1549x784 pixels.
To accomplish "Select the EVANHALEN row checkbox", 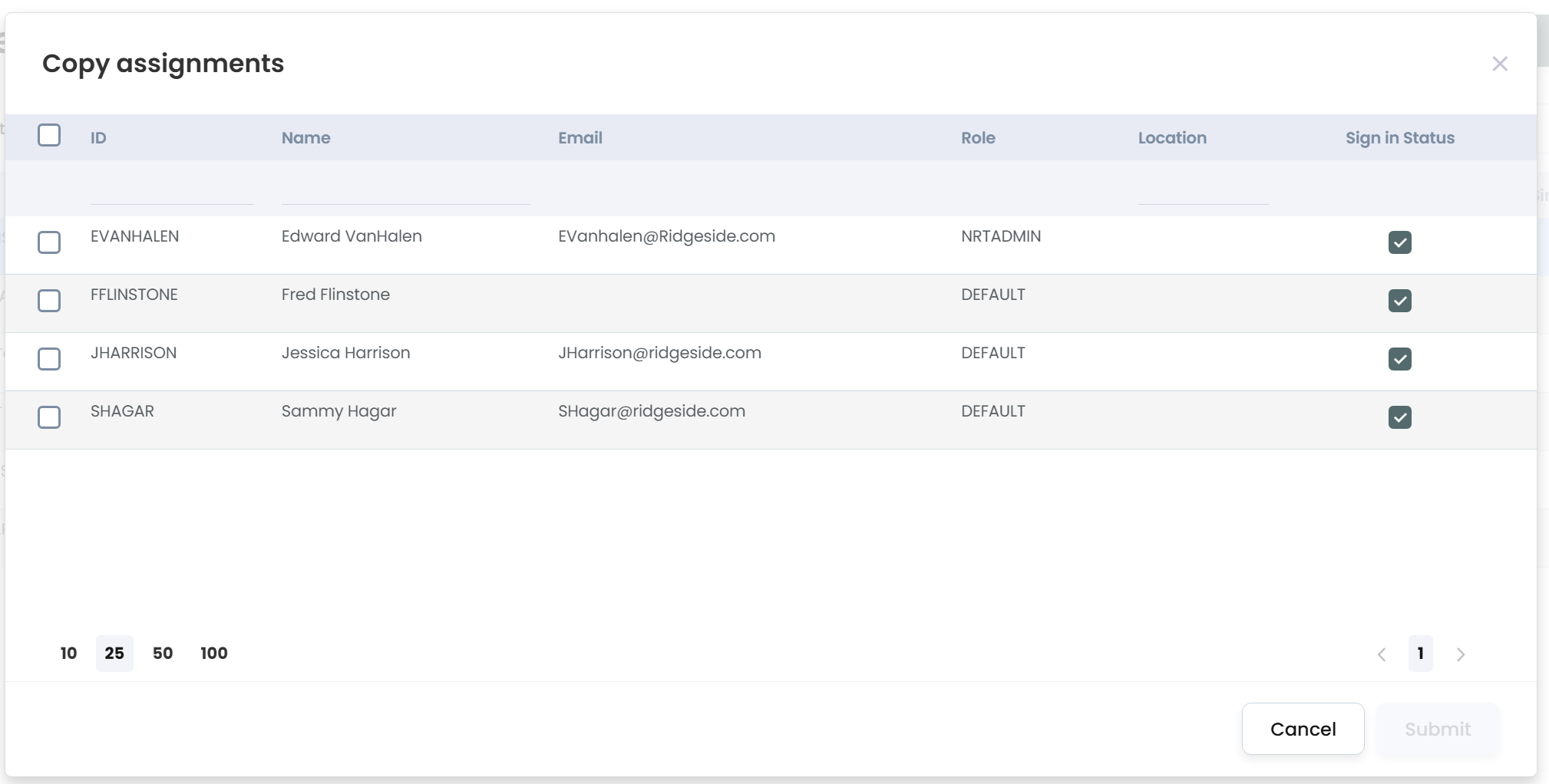I will [x=49, y=242].
